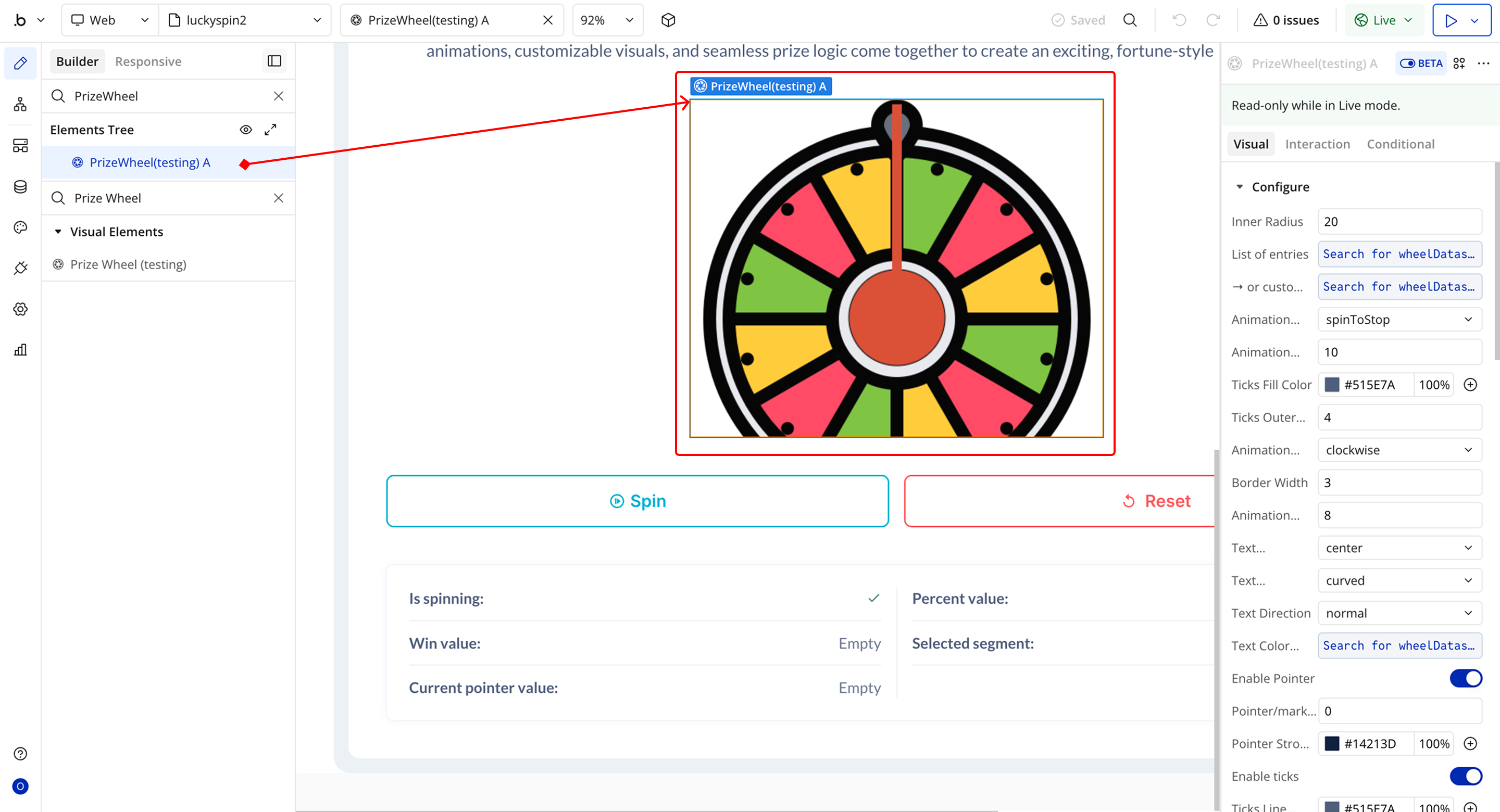The image size is (1500, 812).
Task: Click the Ticks Fill Color swatch
Action: [1332, 385]
